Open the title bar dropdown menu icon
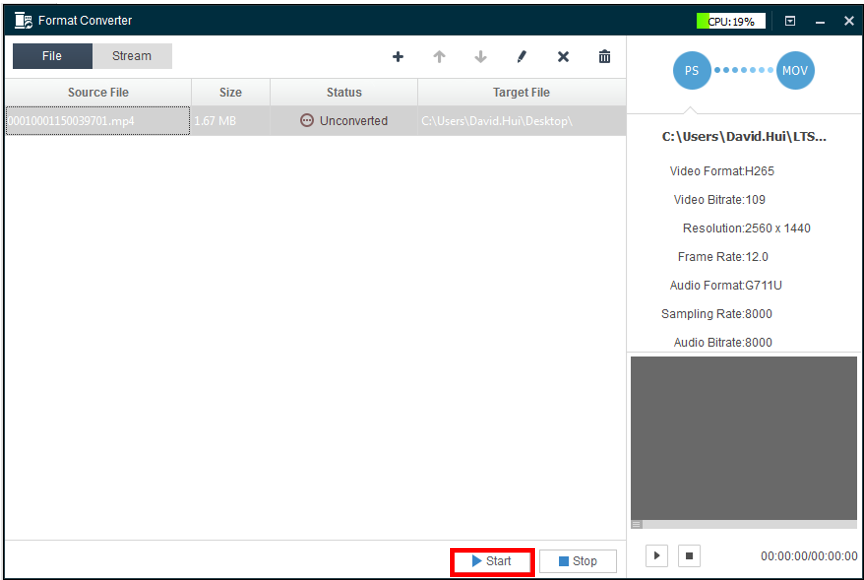The image size is (864, 580). coord(790,21)
